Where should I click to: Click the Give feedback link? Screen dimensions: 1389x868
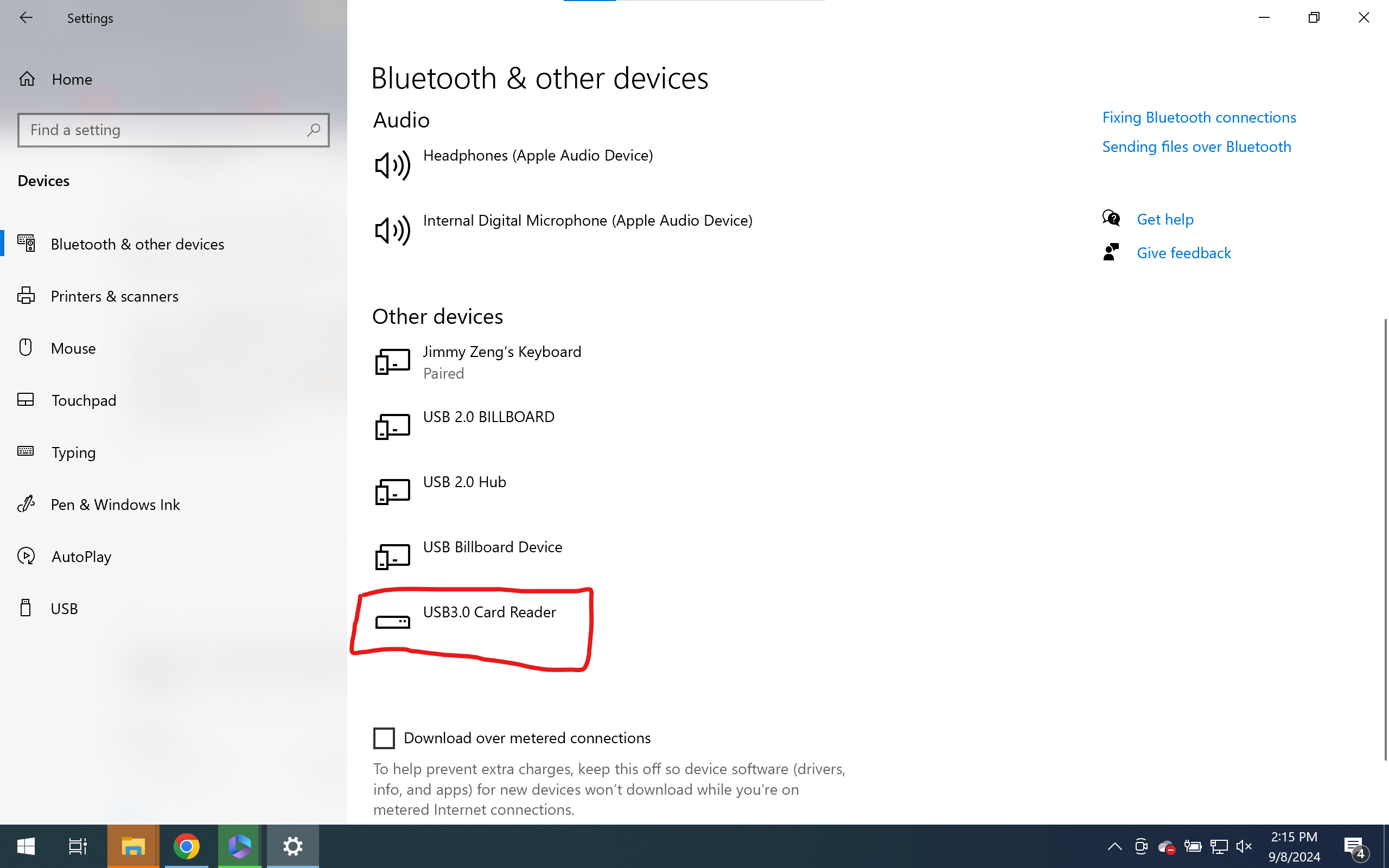[x=1183, y=253]
